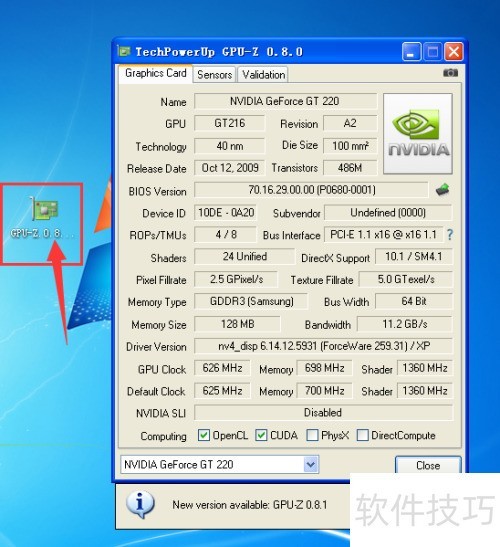Viewport: 500px width, 547px height.
Task: Click the GPU field showing GT216
Action: coord(229,123)
